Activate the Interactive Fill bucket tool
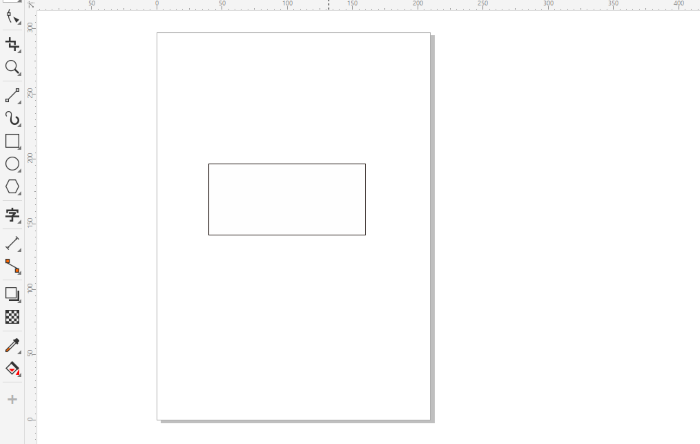 click(12, 369)
